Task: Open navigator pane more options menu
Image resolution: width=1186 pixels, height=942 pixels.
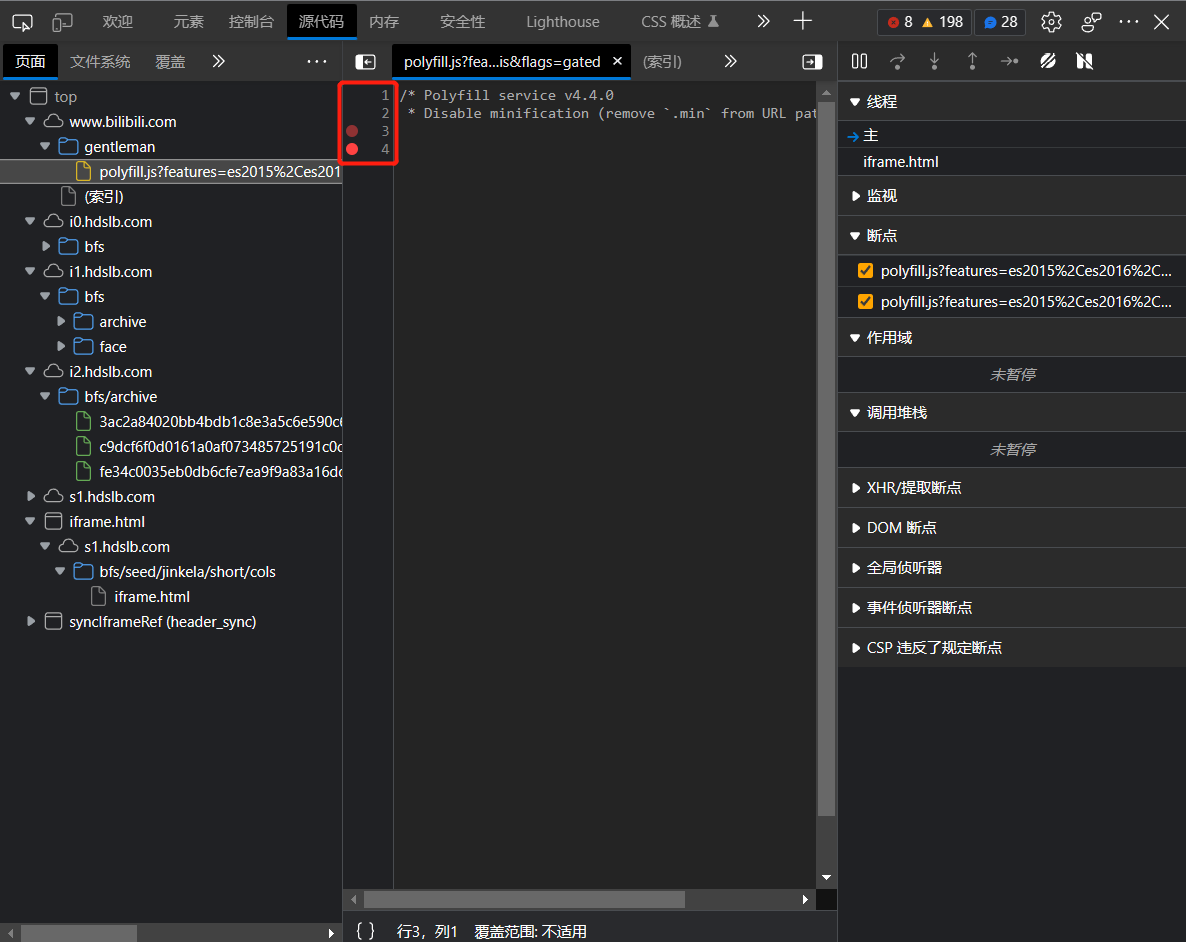Action: click(x=317, y=61)
